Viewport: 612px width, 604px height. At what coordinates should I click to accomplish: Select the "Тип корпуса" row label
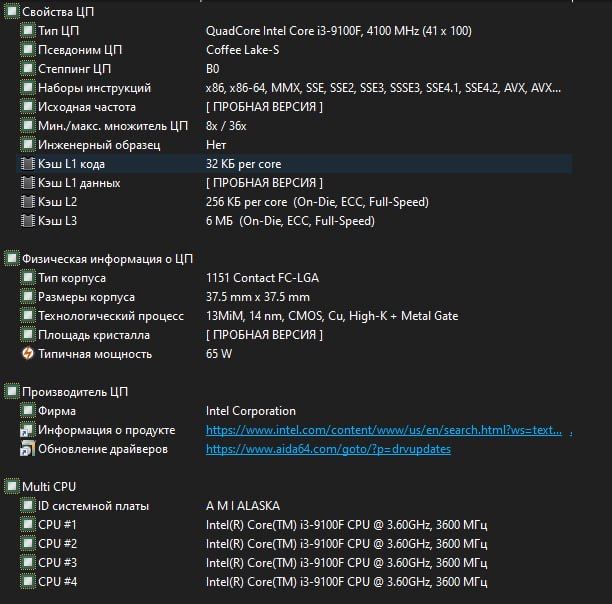coord(72,278)
